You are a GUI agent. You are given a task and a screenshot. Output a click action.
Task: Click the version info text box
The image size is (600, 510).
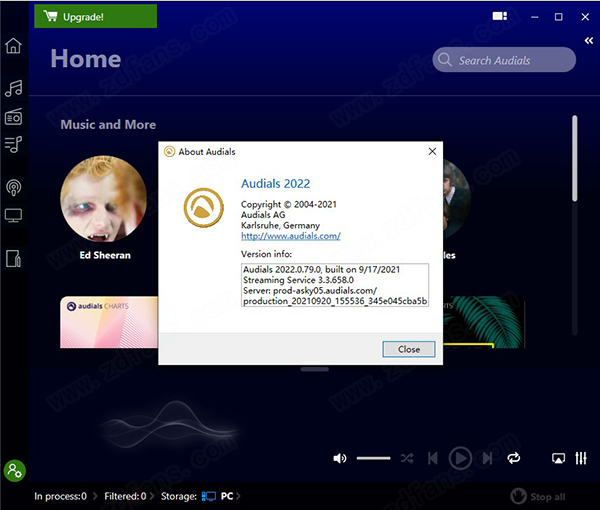point(335,285)
